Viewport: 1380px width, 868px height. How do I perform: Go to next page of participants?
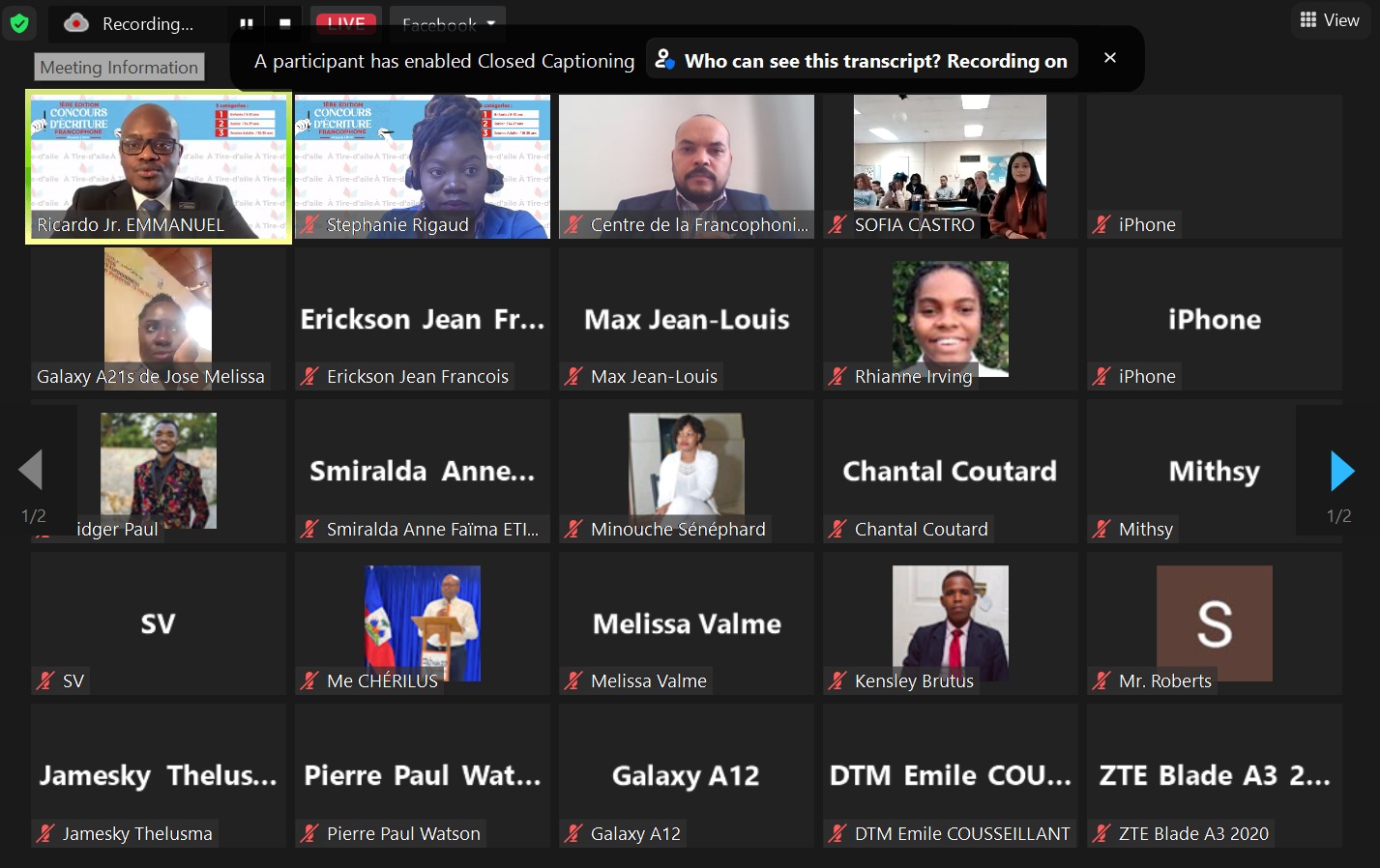tap(1341, 471)
